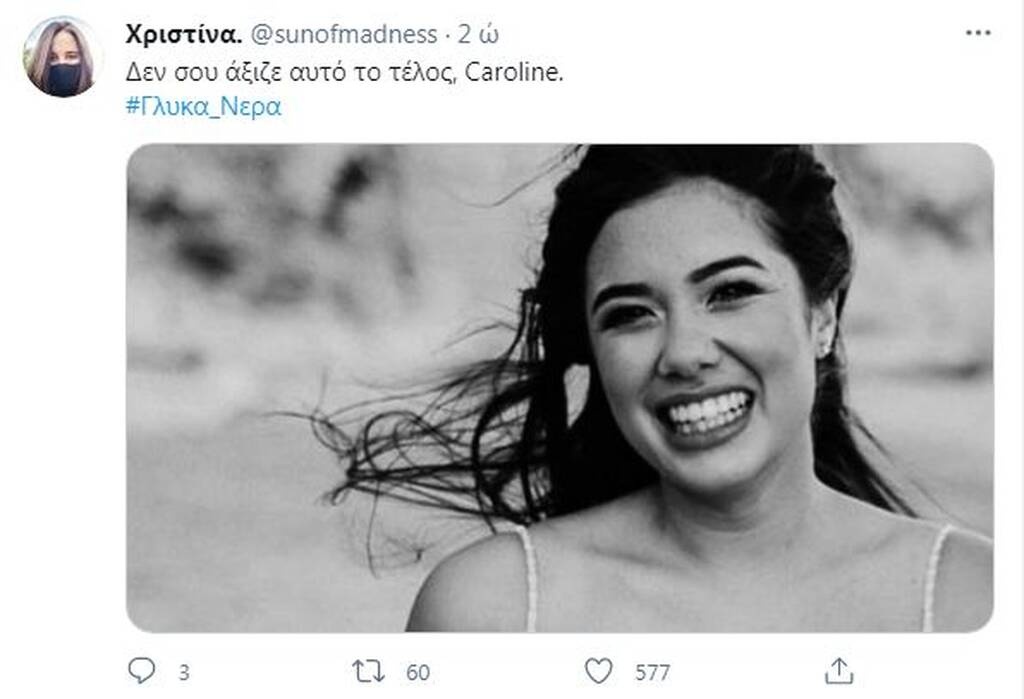1024x699 pixels.
Task: Click the reply count number 3
Action: (183, 671)
